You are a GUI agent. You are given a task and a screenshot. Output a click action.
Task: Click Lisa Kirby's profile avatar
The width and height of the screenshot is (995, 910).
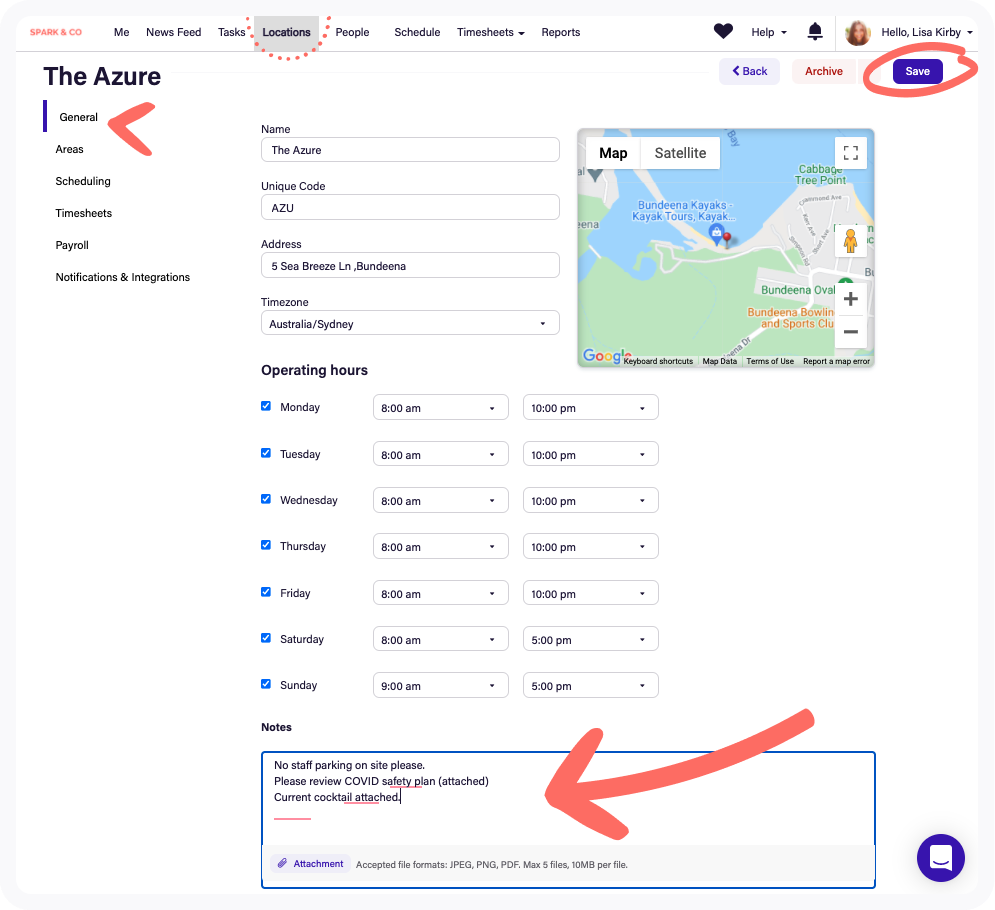(858, 33)
